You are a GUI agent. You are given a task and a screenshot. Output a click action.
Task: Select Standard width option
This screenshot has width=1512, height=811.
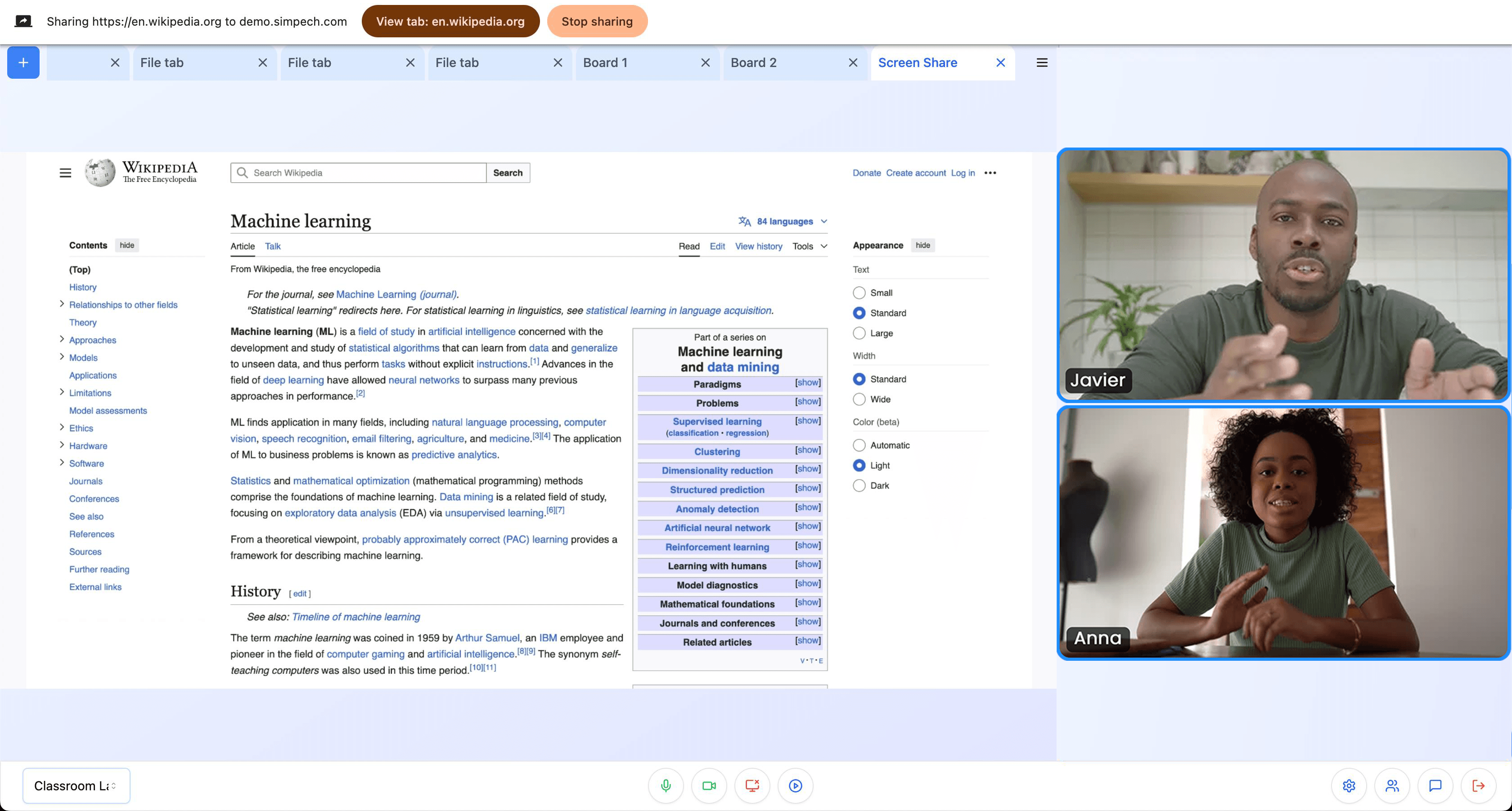pos(859,378)
